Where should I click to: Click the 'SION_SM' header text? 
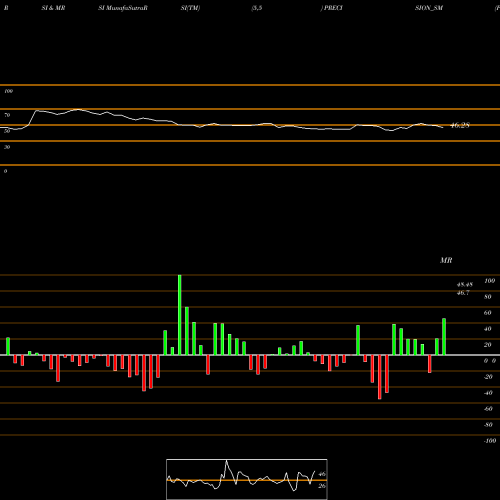pyautogui.click(x=429, y=8)
